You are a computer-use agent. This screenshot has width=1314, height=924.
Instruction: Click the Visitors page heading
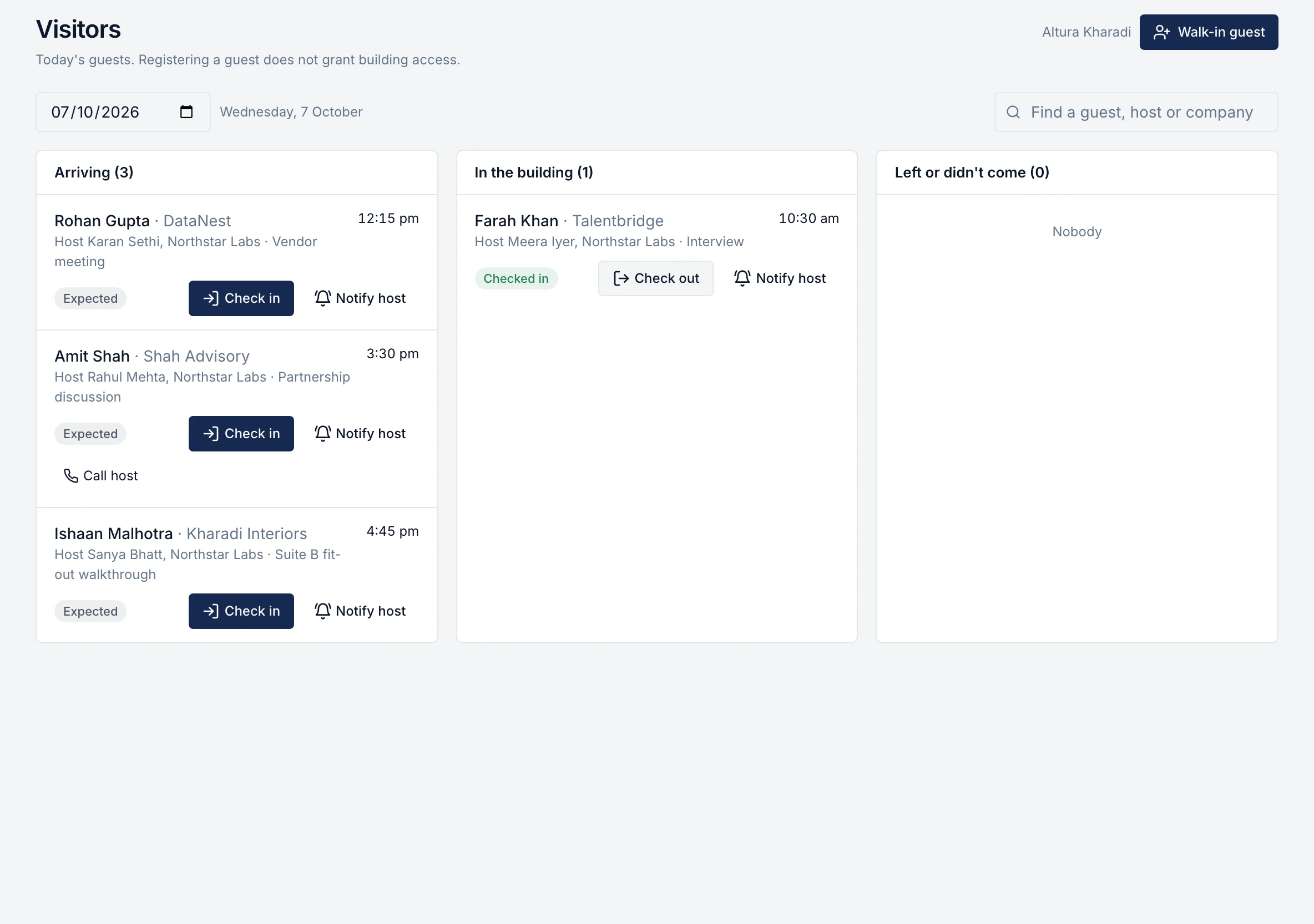tap(78, 30)
